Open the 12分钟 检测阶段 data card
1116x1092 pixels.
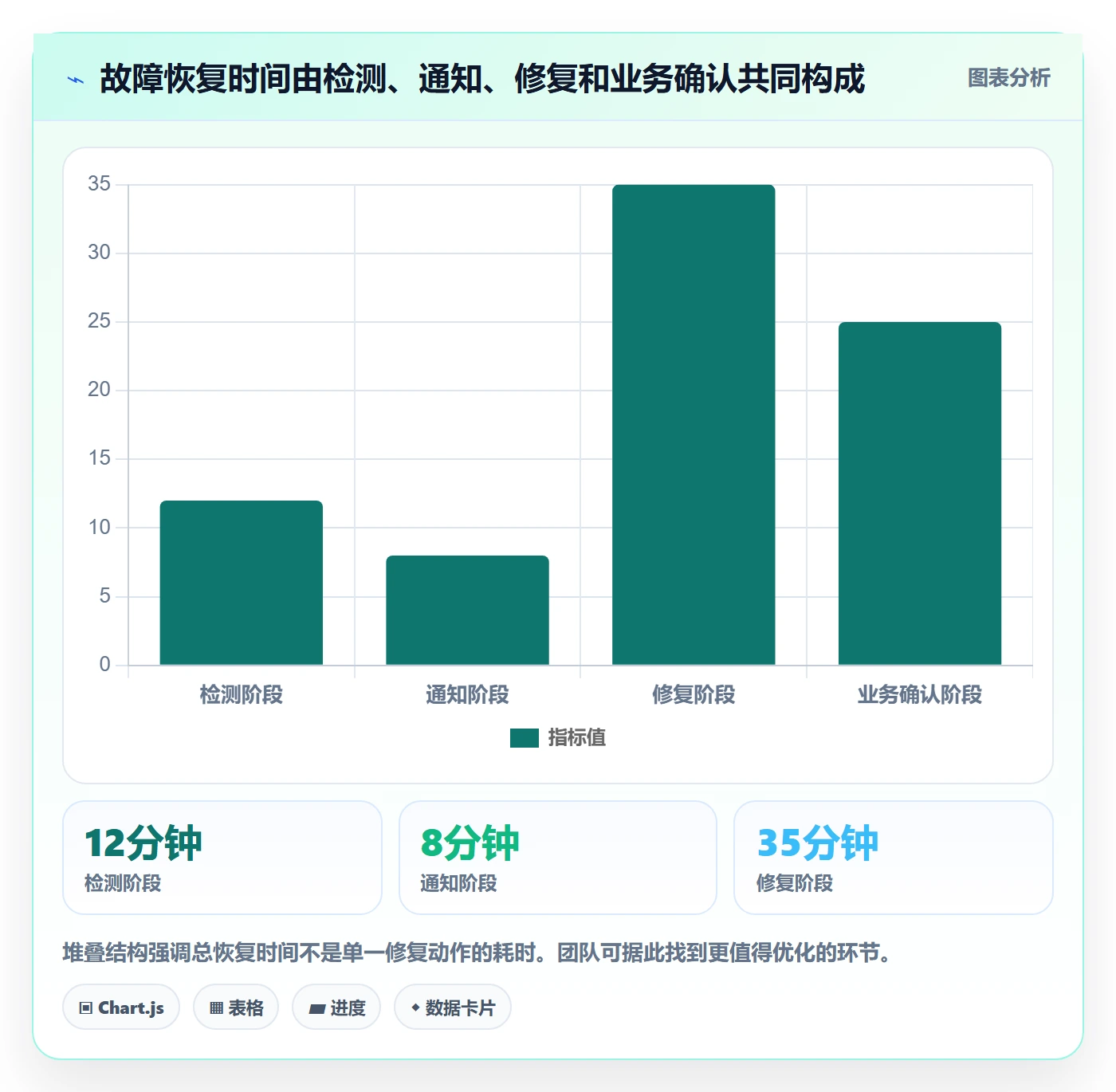tap(222, 858)
